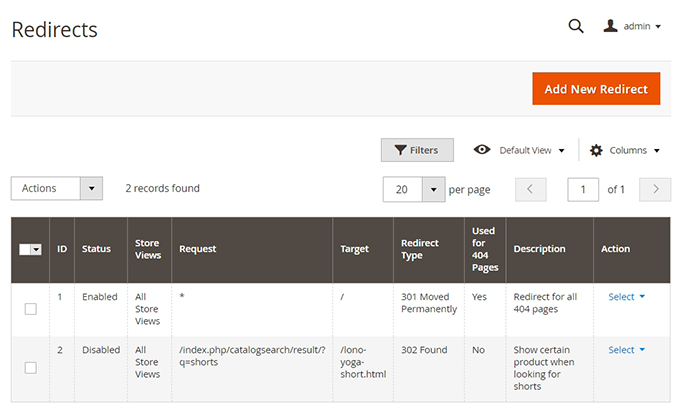Open Select action for the Enabled redirect
684x412 pixels.
pos(626,297)
